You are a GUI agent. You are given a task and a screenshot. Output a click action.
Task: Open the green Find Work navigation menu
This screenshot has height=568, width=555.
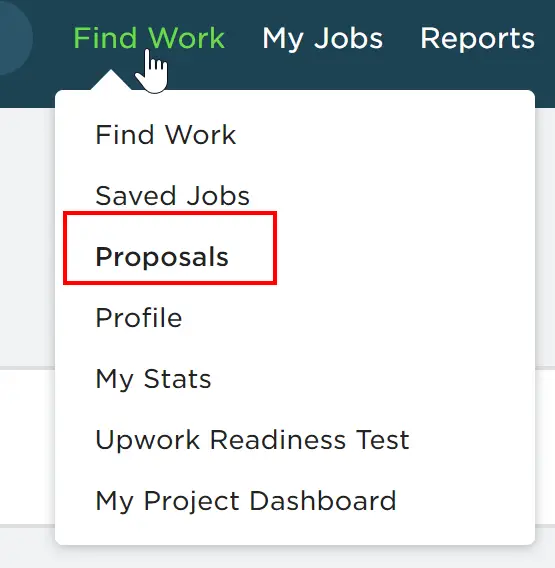click(149, 38)
